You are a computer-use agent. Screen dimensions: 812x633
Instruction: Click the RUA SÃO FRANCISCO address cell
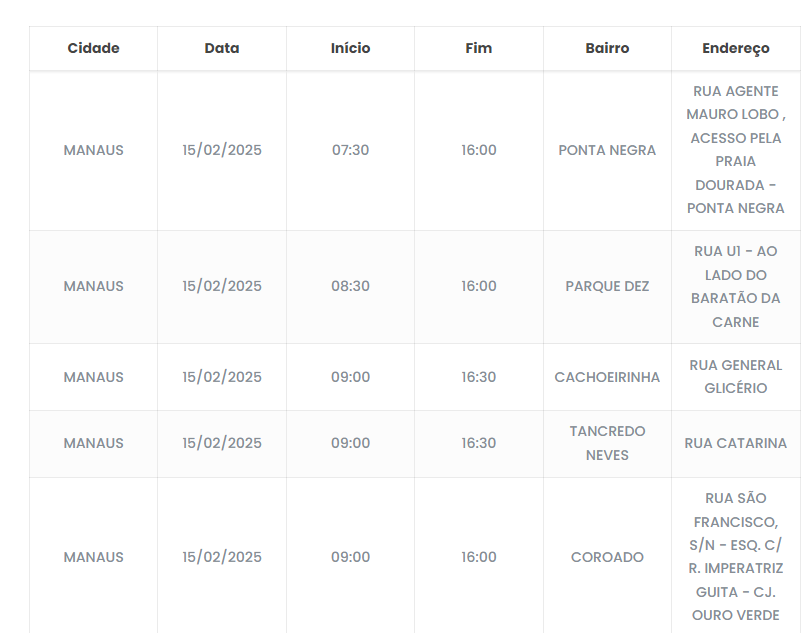736,557
